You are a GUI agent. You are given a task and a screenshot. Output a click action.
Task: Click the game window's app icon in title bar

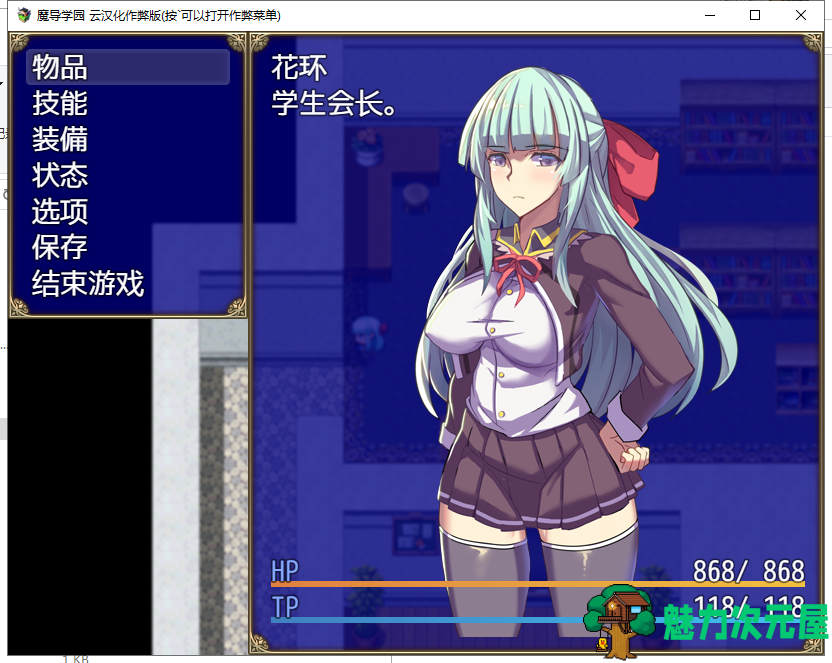[24, 15]
